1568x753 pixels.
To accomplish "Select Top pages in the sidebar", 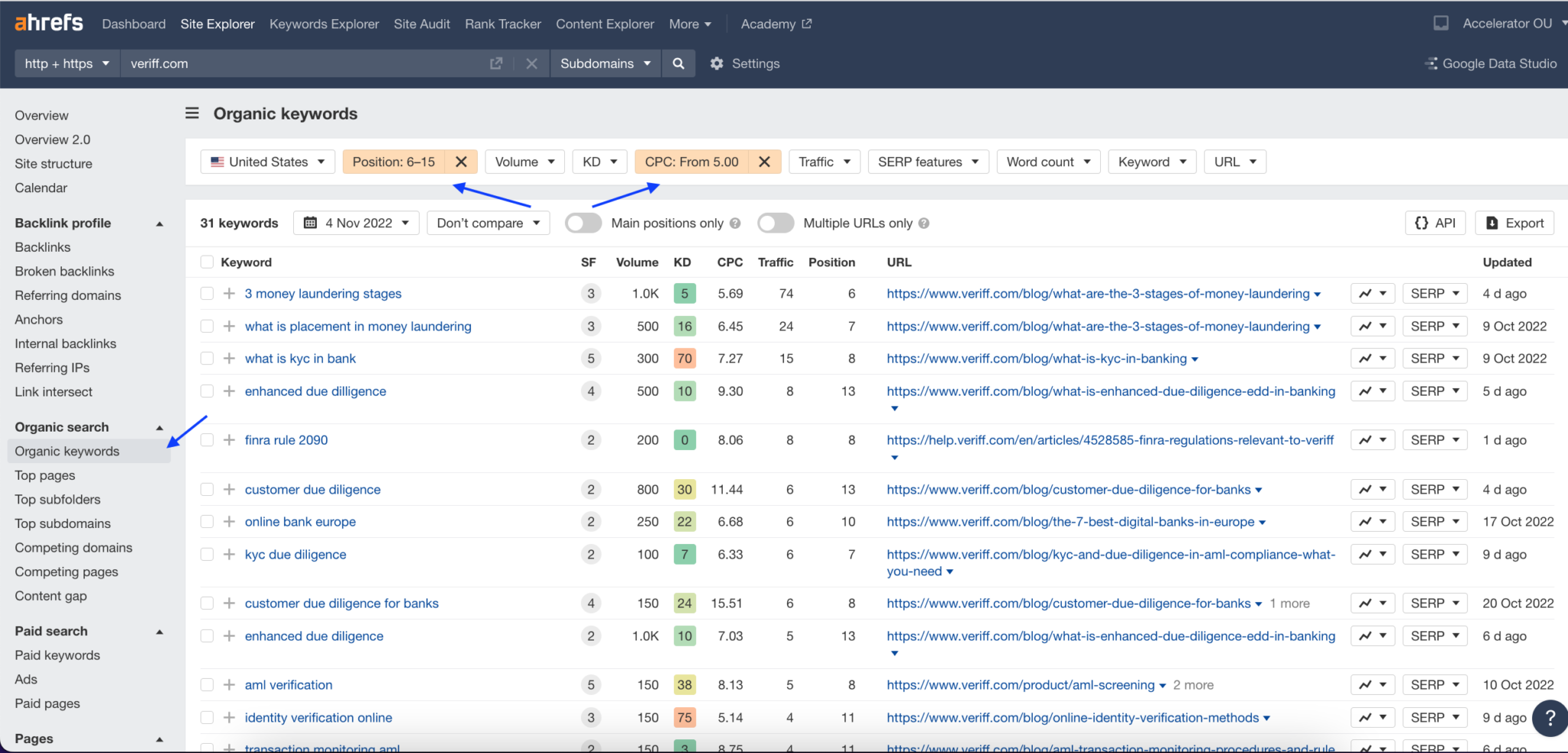I will tap(45, 475).
